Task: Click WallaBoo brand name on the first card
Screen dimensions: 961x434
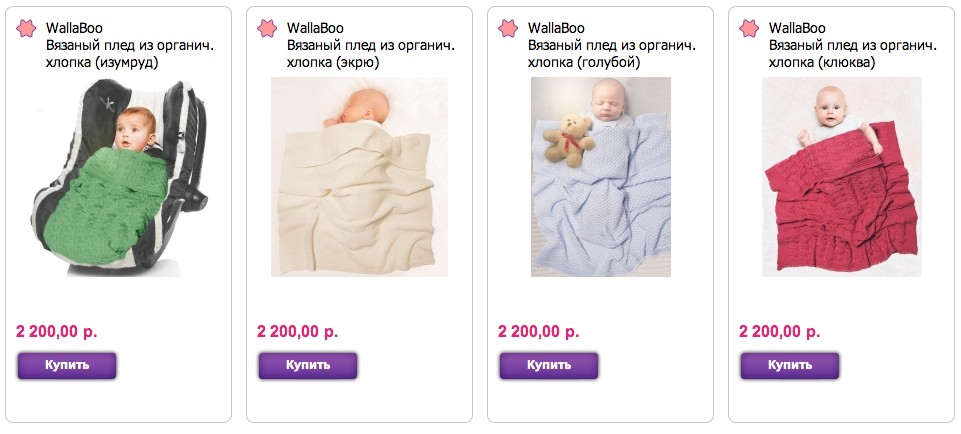Action: tap(74, 28)
